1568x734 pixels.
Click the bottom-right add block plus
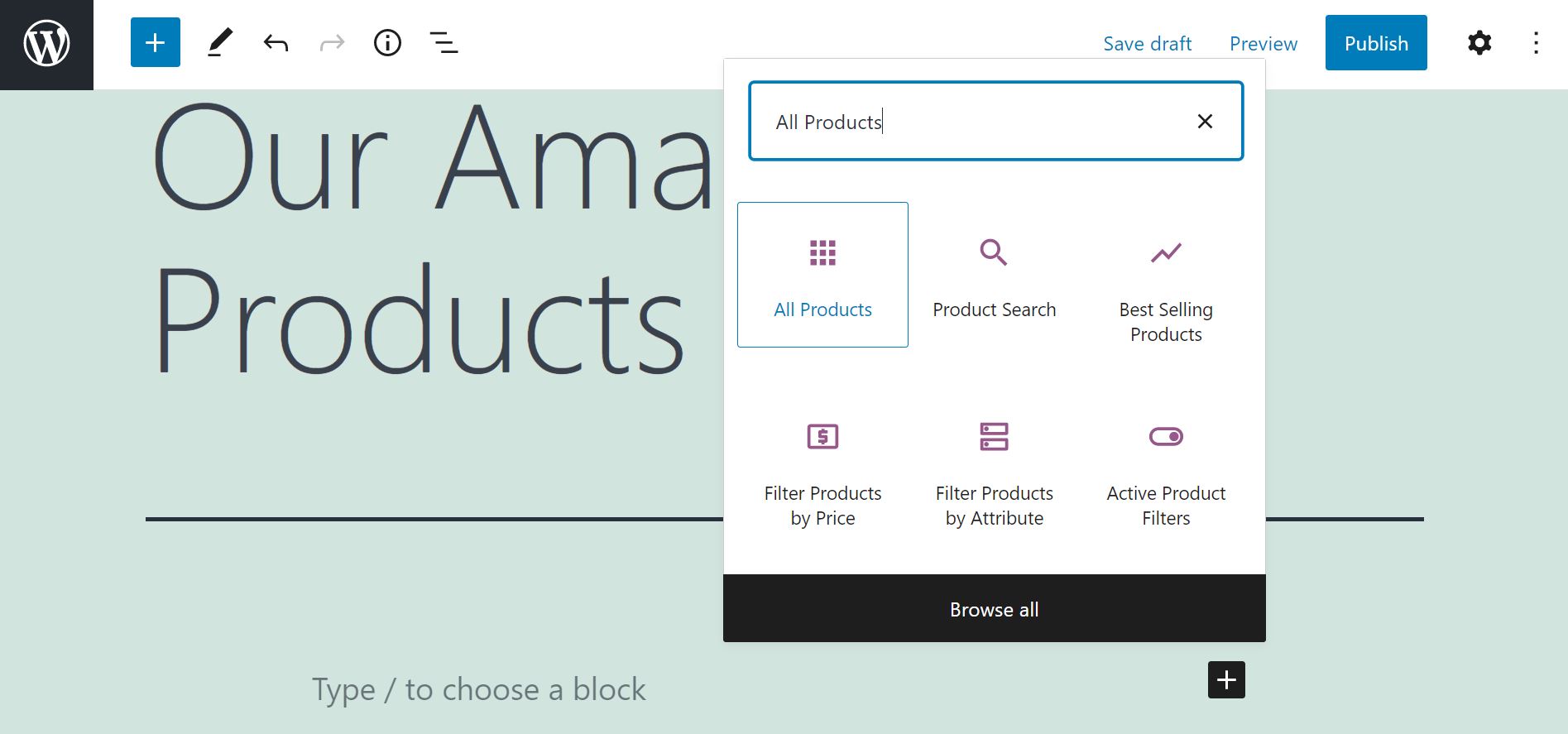pos(1226,679)
